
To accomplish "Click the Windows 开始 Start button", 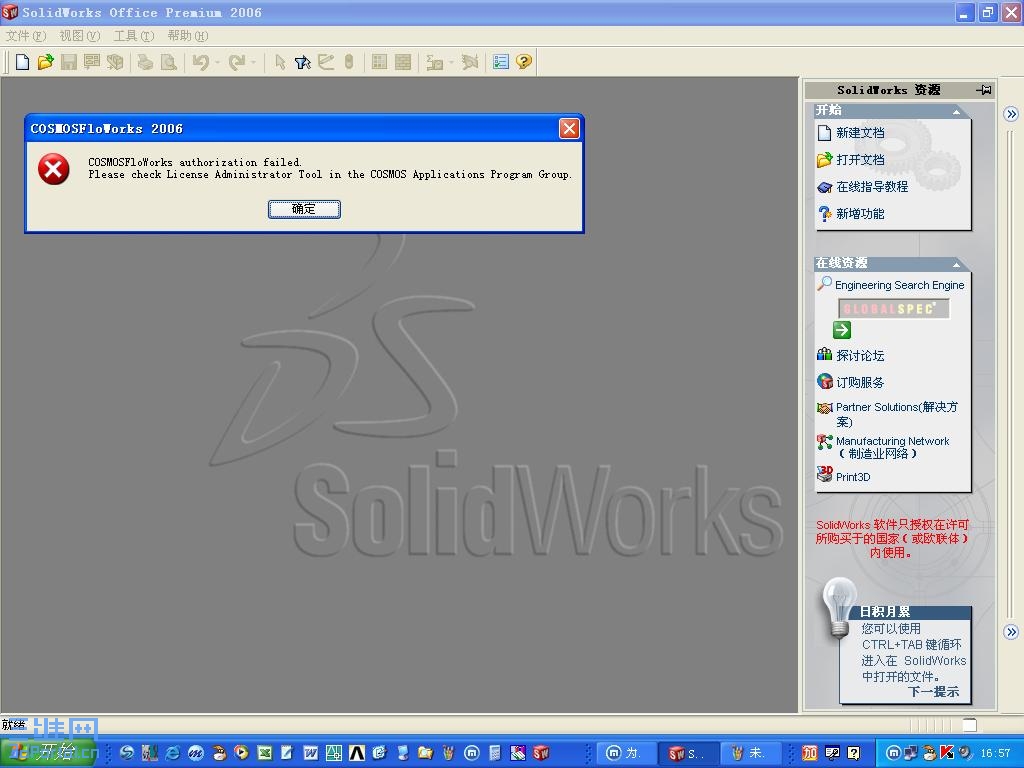I will click(49, 752).
